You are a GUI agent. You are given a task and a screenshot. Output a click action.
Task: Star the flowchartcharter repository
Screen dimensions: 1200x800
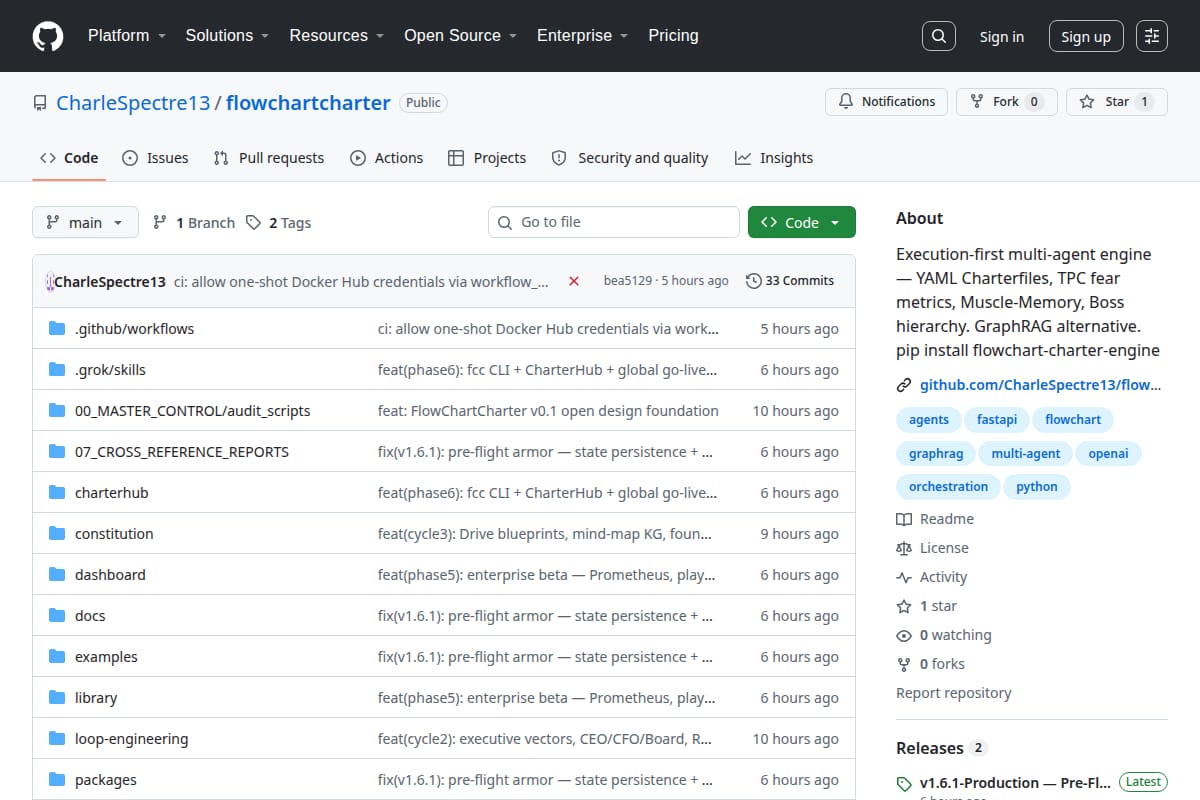pyautogui.click(x=1117, y=101)
